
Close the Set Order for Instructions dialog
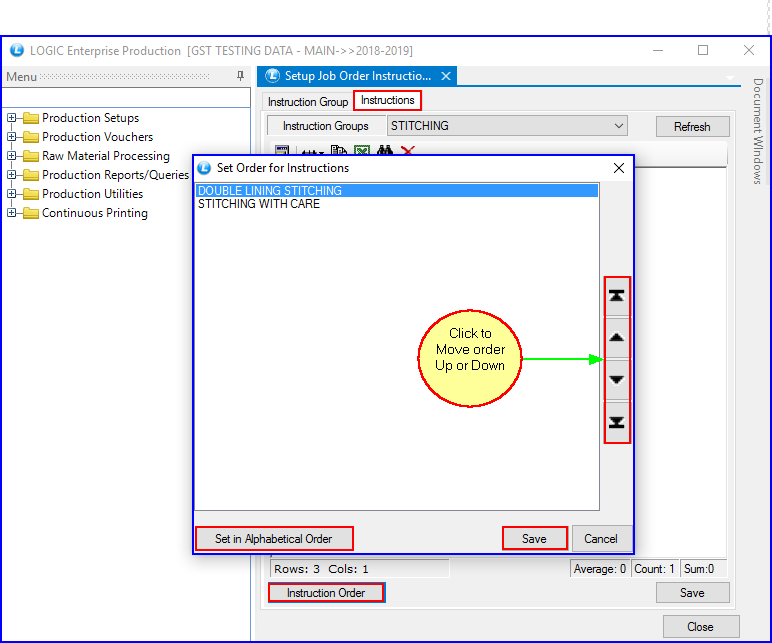pyautogui.click(x=619, y=168)
